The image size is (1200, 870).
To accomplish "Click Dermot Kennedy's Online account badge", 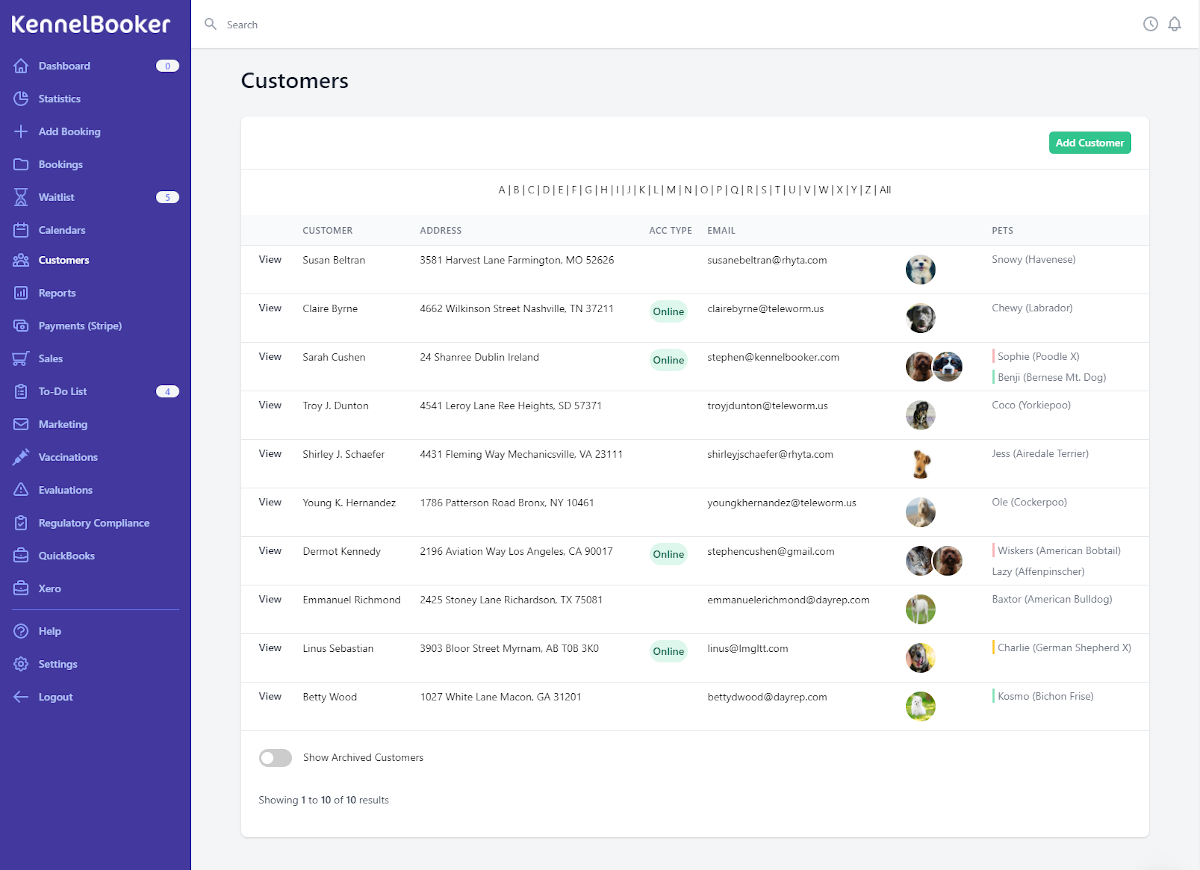I will pos(668,554).
